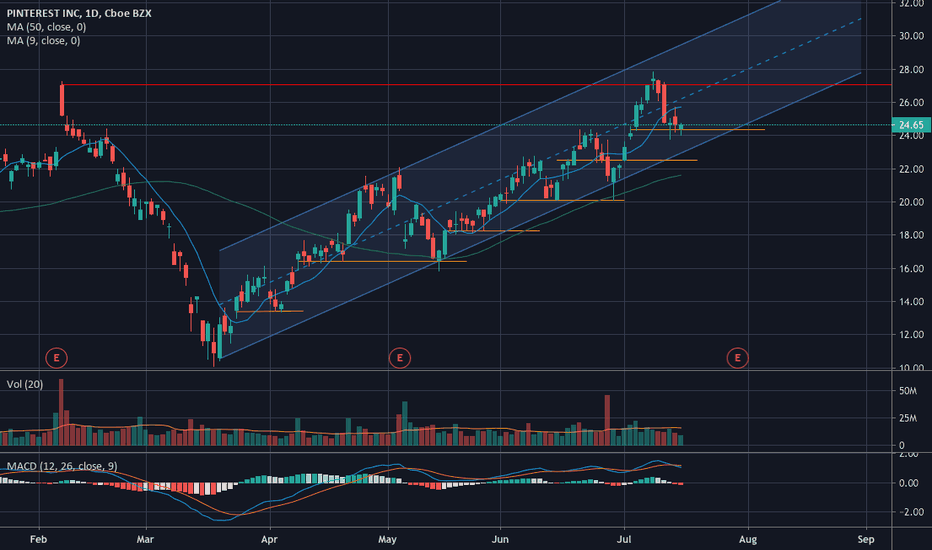Click the 50M volume axis label
The image size is (932, 550).
click(x=908, y=391)
